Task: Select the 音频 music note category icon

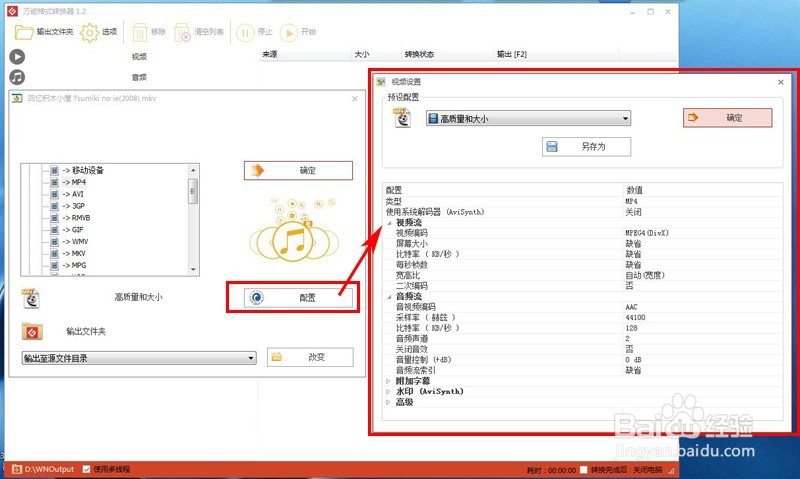Action: coord(17,77)
